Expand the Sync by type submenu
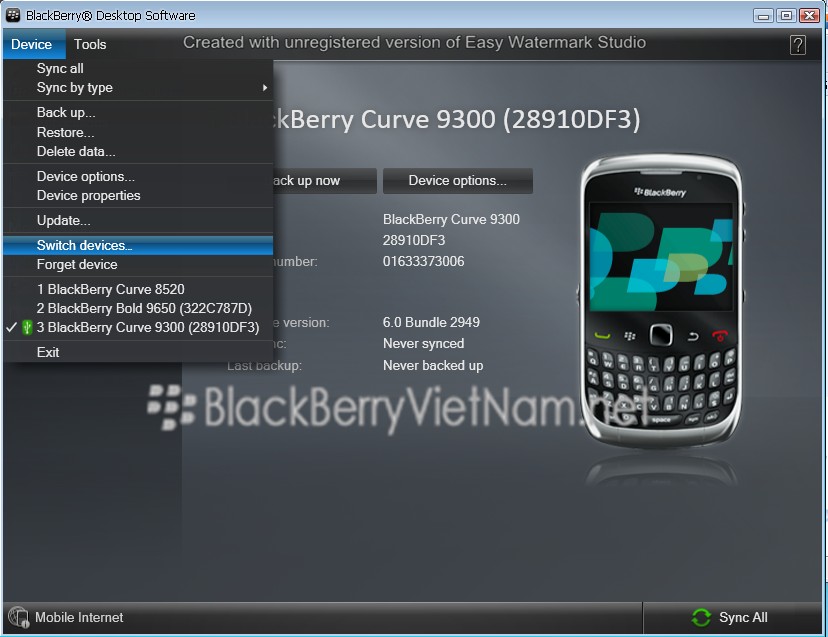The image size is (828, 637). tap(138, 88)
